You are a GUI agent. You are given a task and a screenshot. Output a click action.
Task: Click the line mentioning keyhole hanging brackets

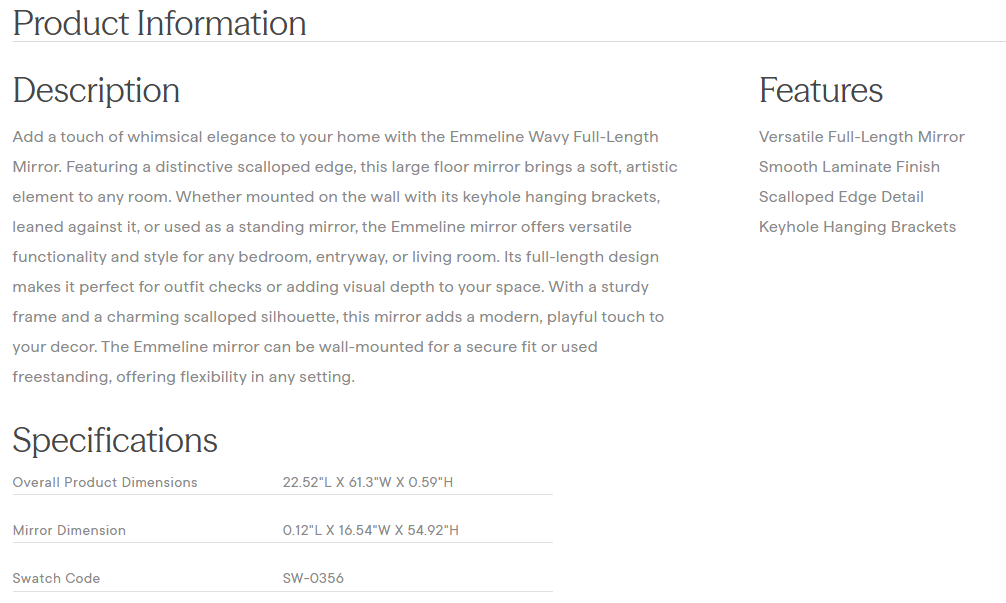(x=335, y=197)
